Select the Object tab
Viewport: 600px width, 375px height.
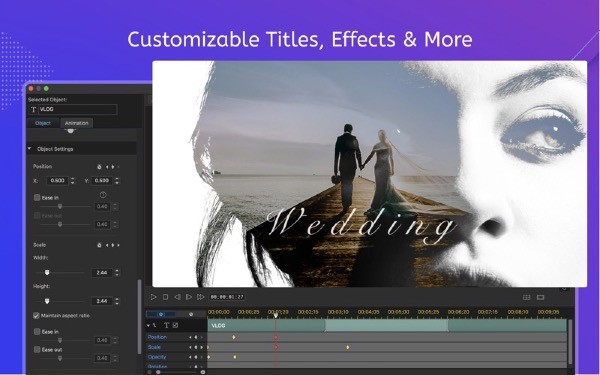point(43,123)
